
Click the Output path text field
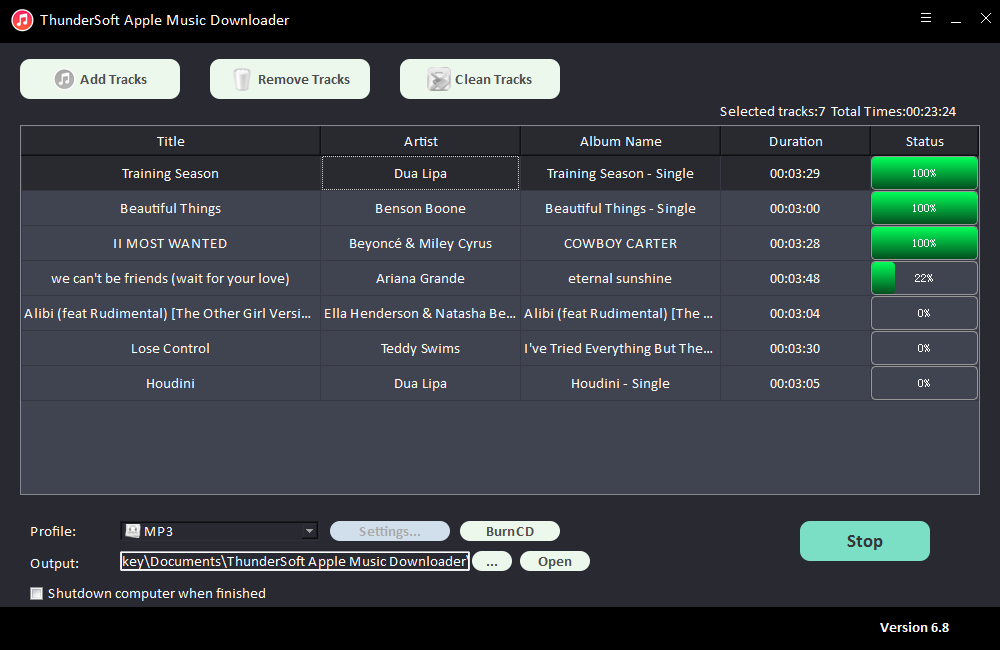294,561
